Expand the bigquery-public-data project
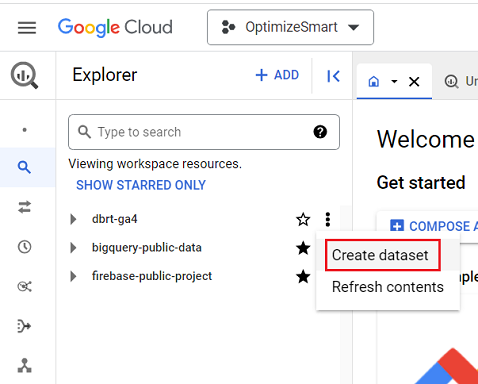Viewport: 478px width, 384px height. pyautogui.click(x=73, y=248)
